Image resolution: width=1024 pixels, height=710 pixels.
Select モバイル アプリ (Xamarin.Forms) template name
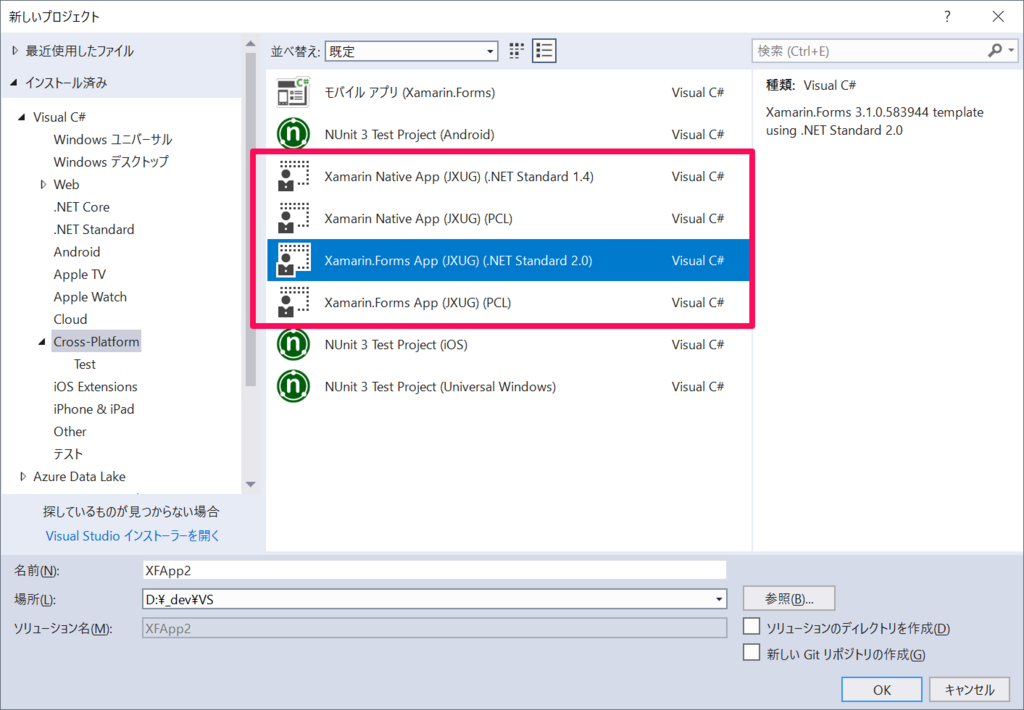pyautogui.click(x=409, y=92)
